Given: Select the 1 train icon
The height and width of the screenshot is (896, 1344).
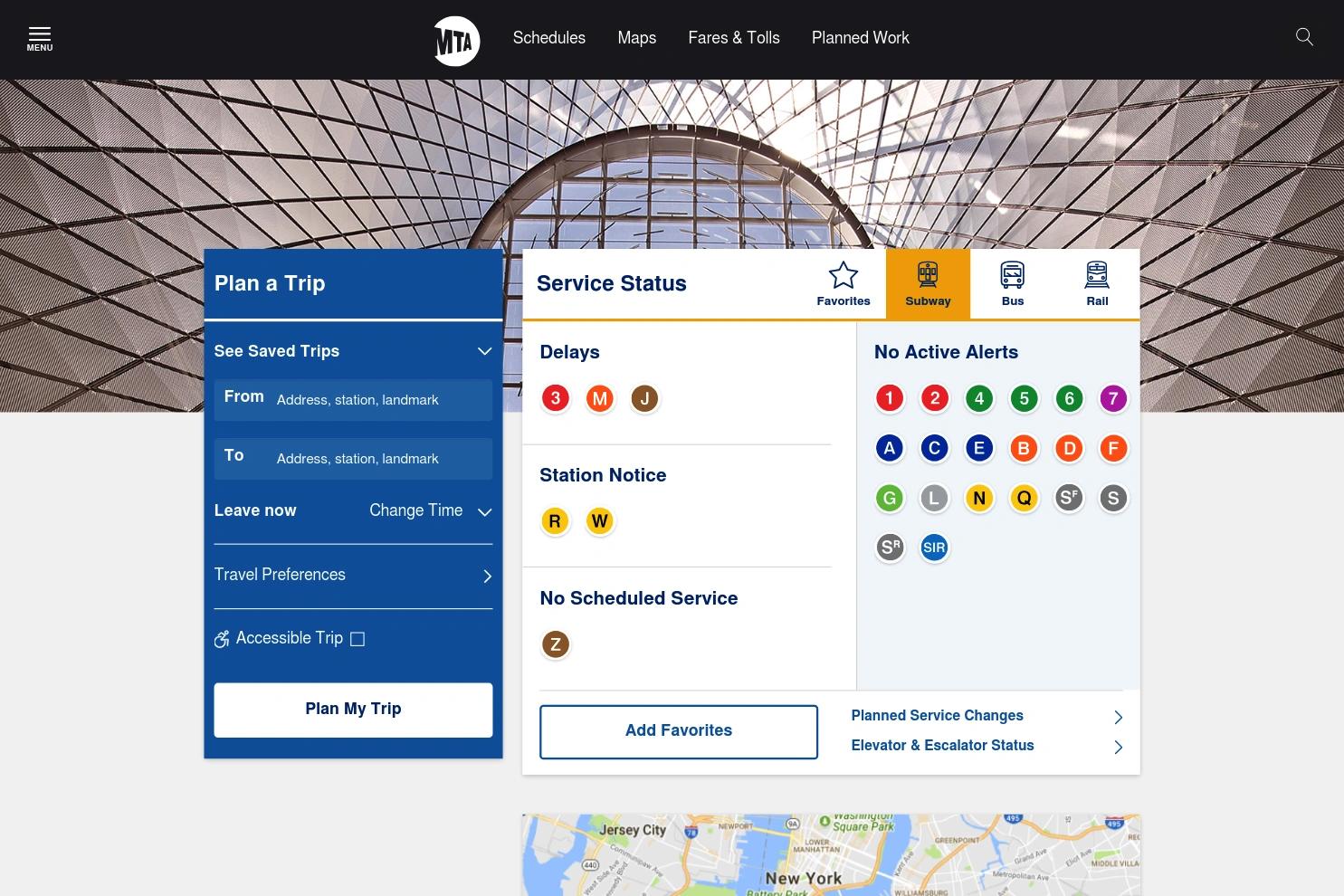Looking at the screenshot, I should 890,398.
